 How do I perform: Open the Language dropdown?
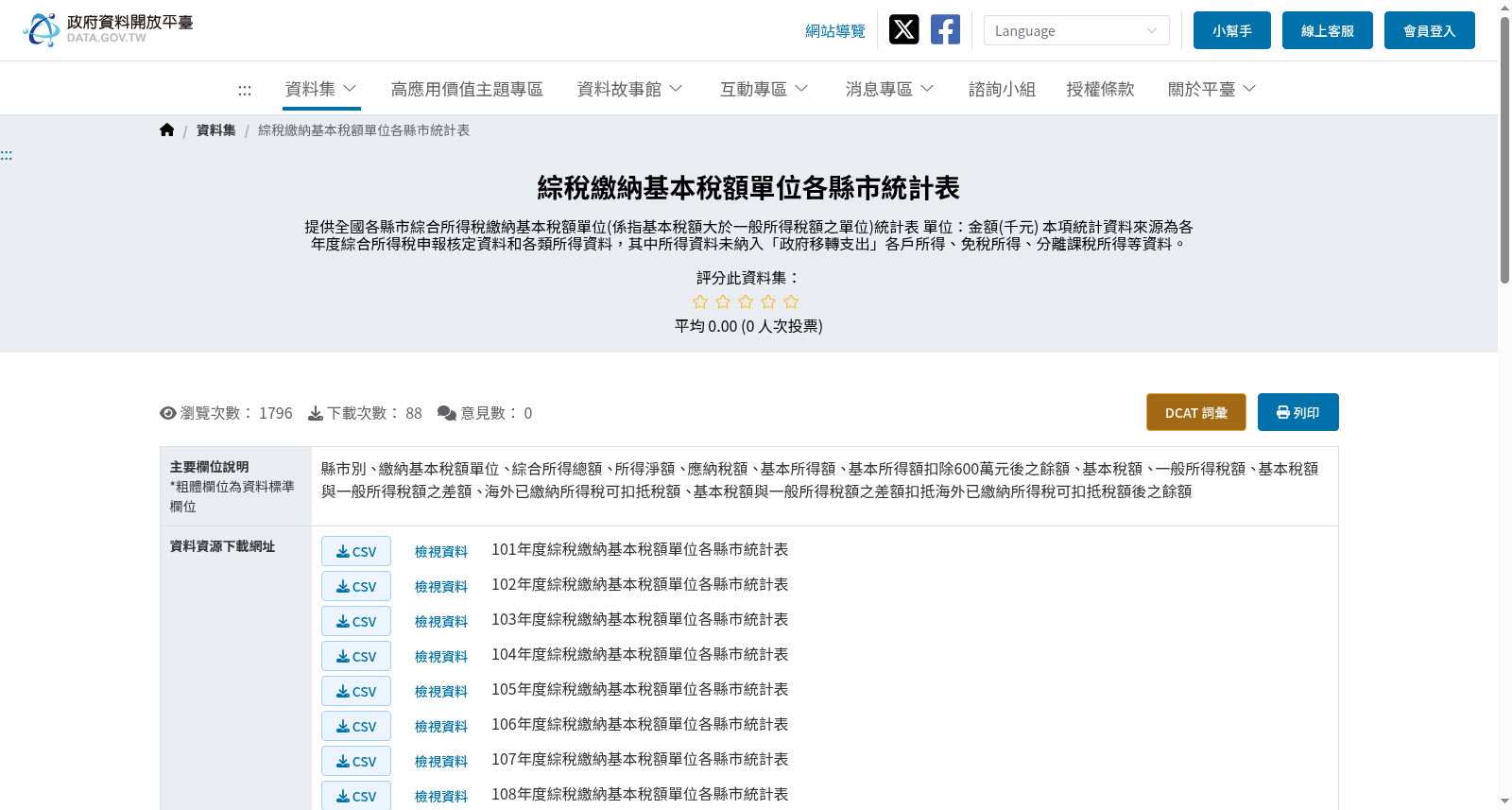point(1076,30)
